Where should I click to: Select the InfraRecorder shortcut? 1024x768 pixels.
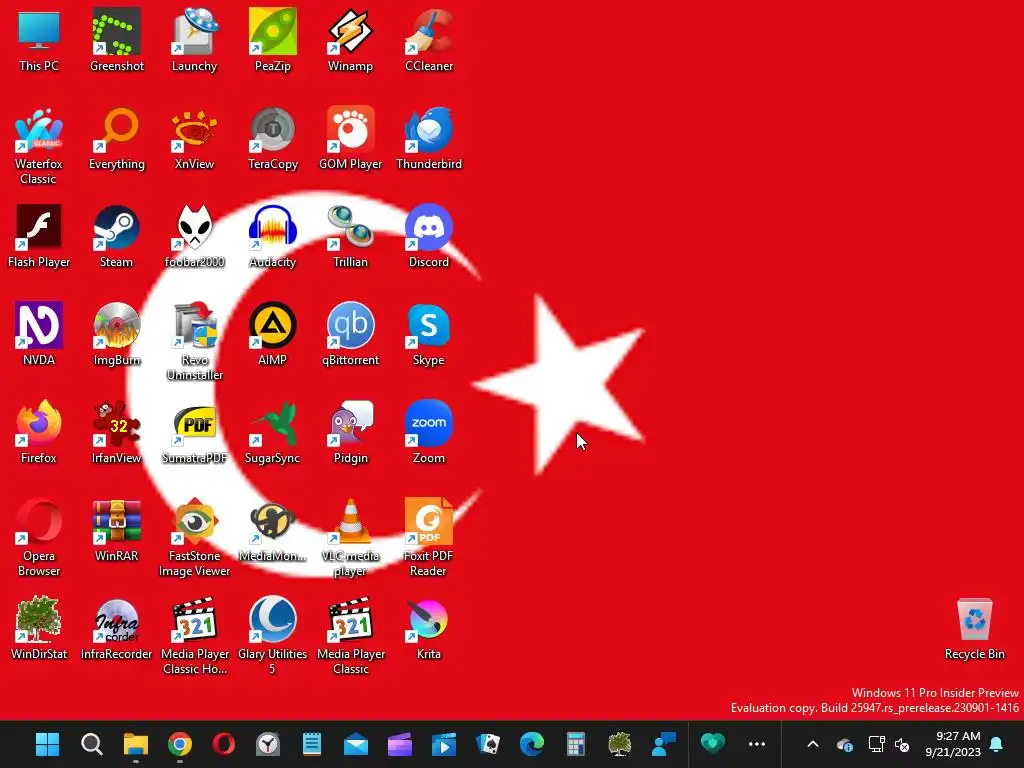click(x=117, y=628)
